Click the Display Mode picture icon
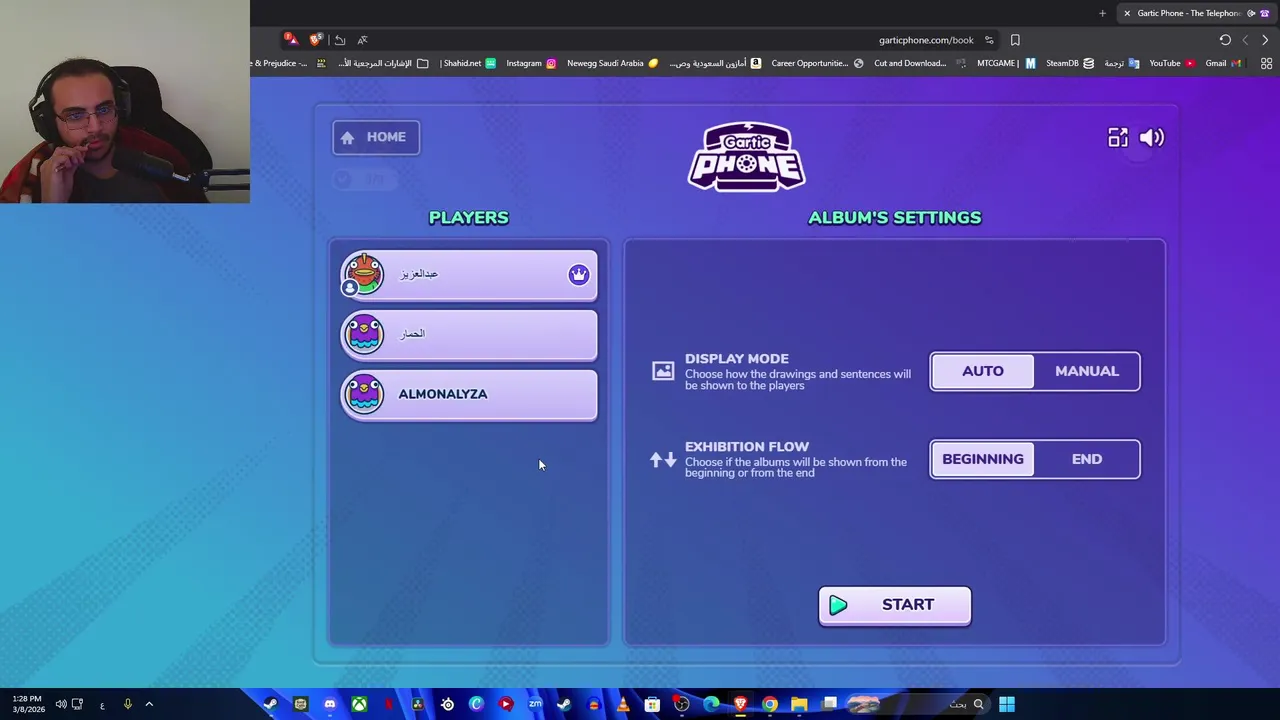1280x720 pixels. click(663, 371)
